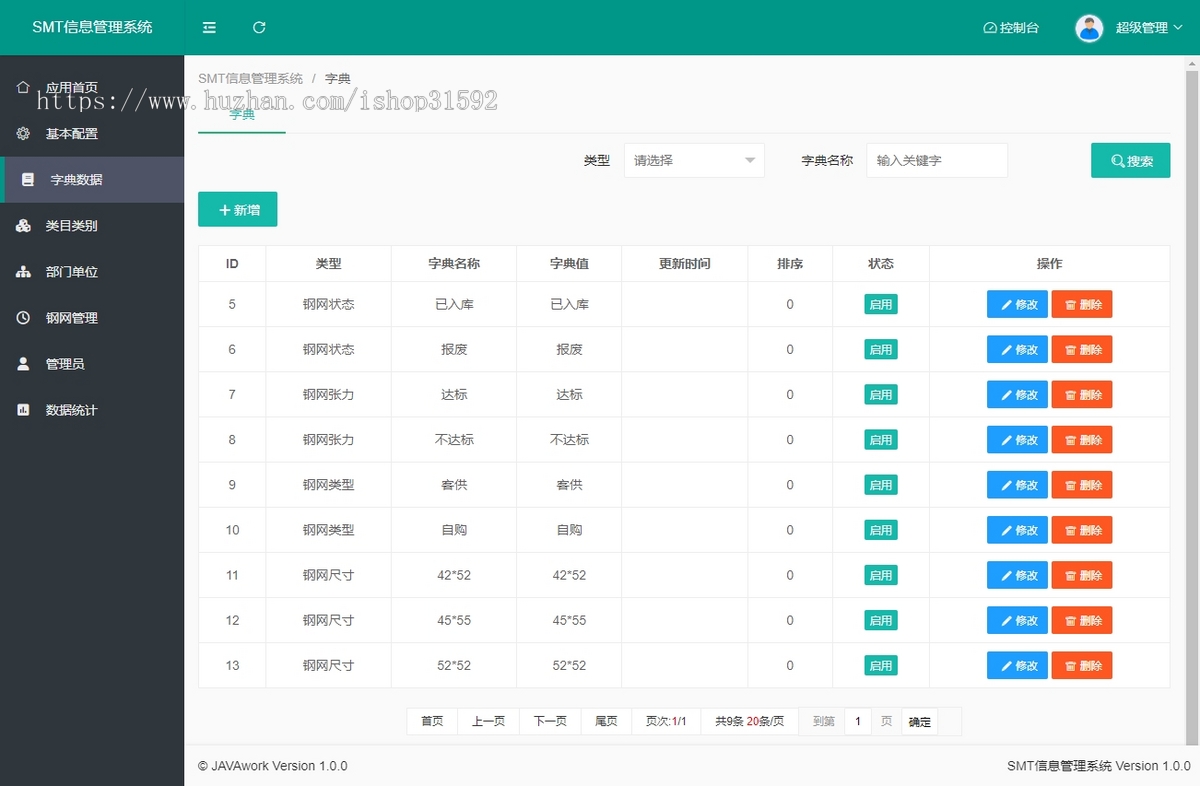This screenshot has height=786, width=1200.
Task: Click the gear icon beside 基本配置
Action: coord(23,134)
